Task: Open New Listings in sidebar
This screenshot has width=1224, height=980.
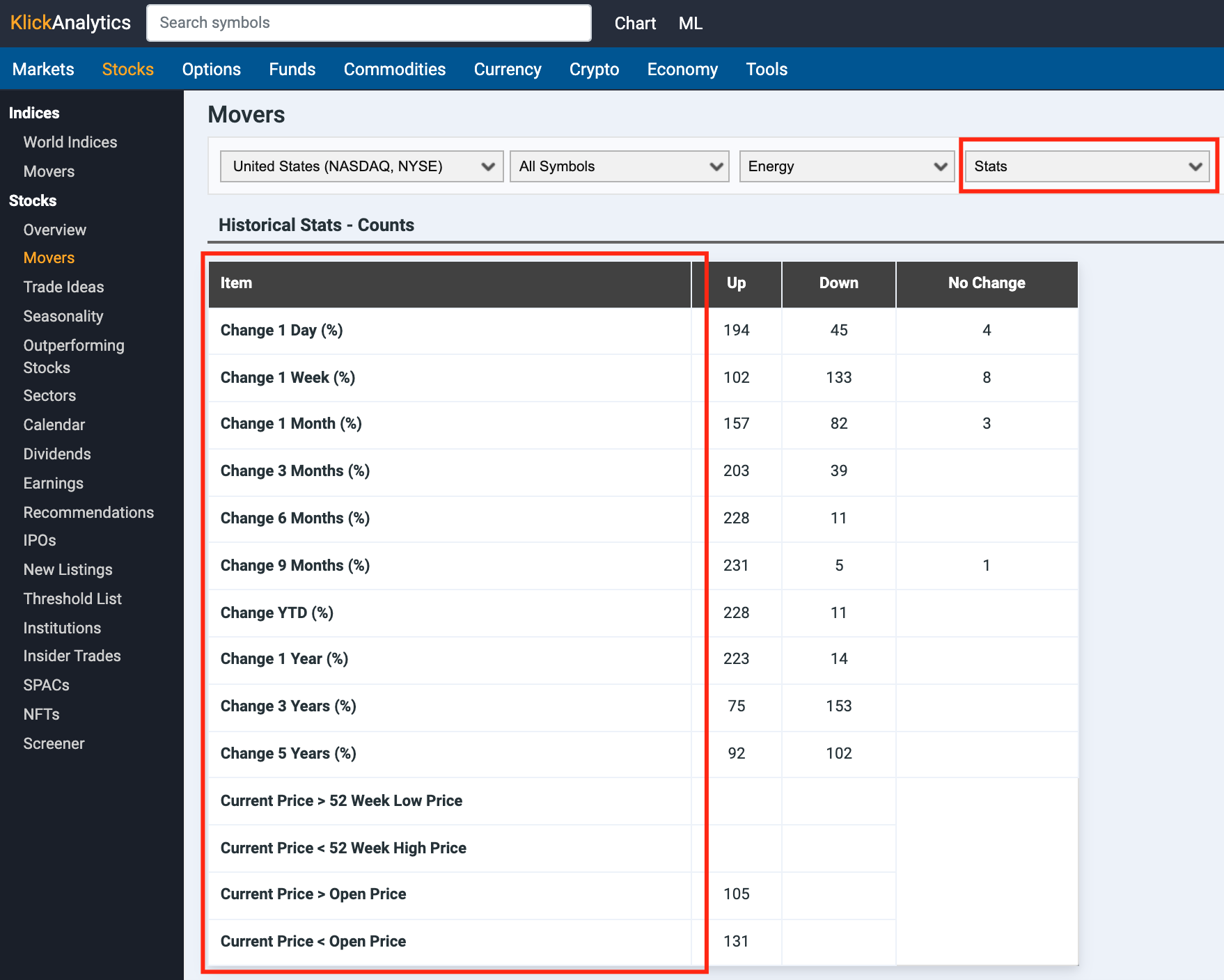Action: [x=68, y=569]
